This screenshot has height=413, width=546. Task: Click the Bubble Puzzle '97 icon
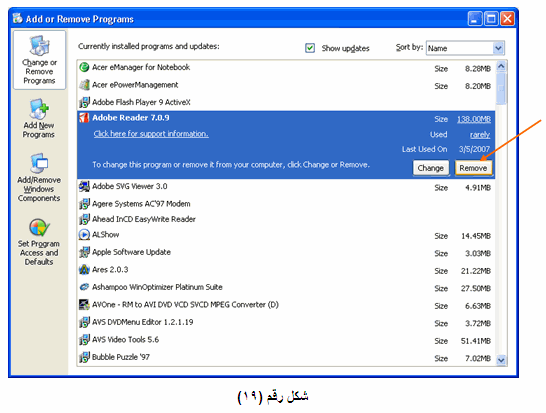(84, 357)
